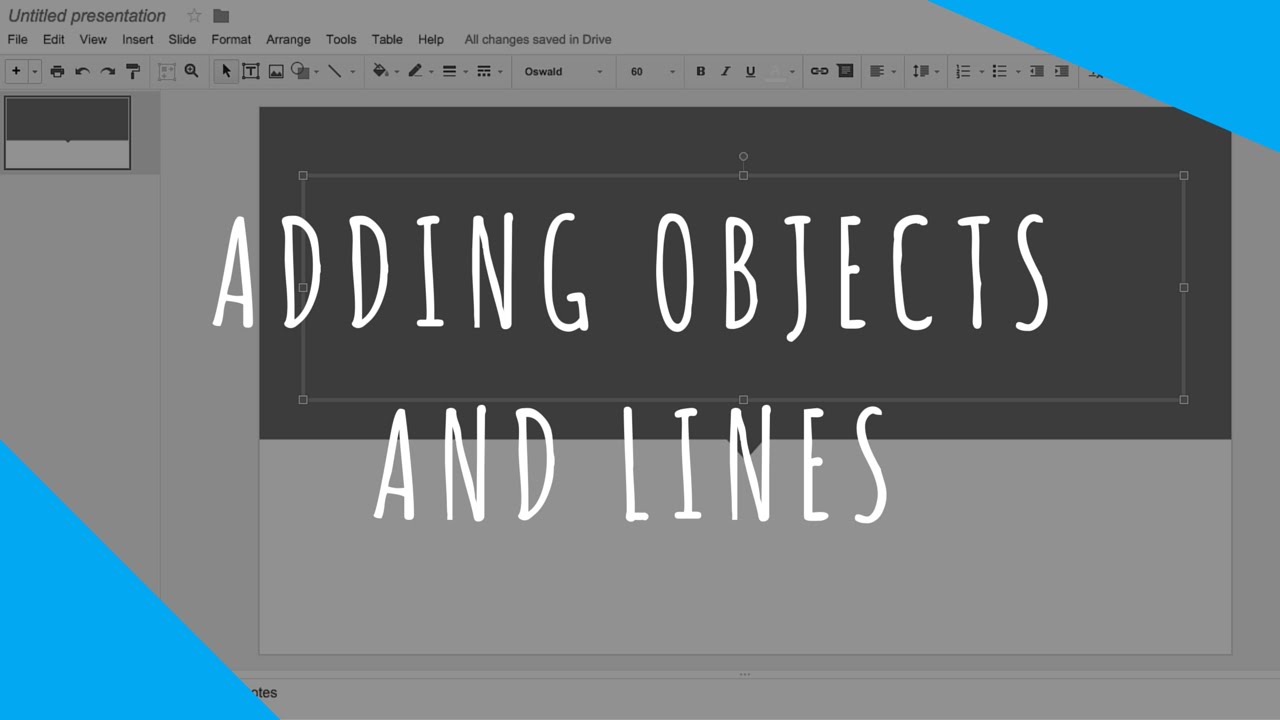The image size is (1280, 720).
Task: Click the Move to folder icon
Action: (x=221, y=16)
